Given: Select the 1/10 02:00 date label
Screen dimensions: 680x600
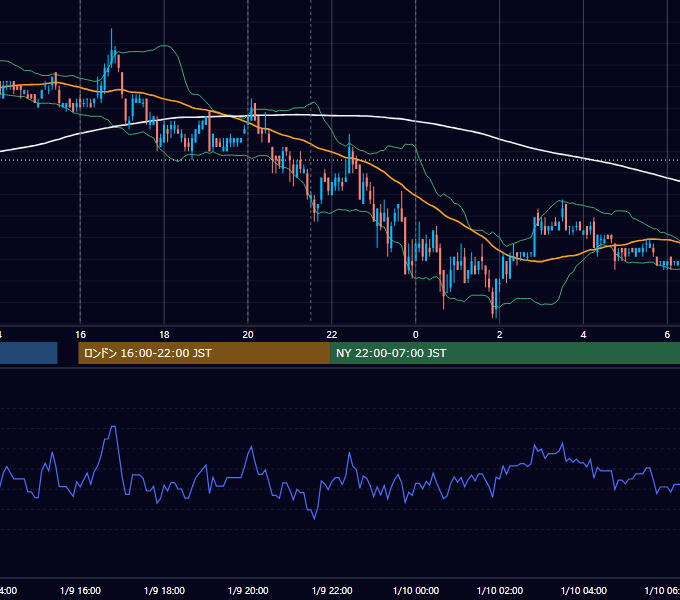Looking at the screenshot, I should coord(500,590).
